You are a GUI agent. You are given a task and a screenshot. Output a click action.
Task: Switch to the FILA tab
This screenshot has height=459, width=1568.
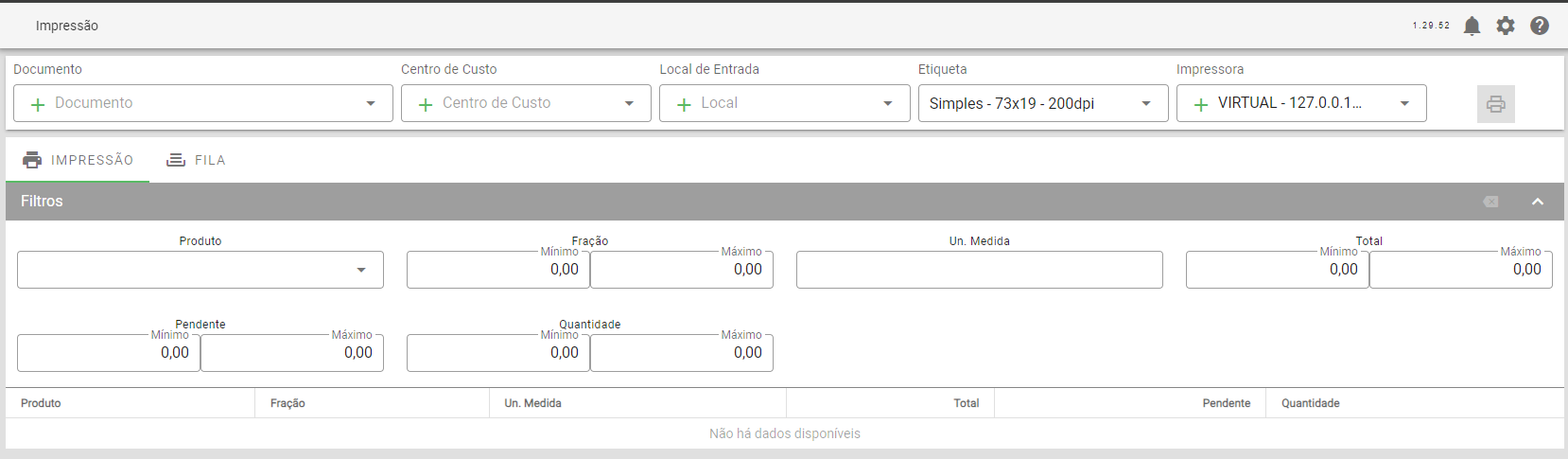[x=196, y=160]
